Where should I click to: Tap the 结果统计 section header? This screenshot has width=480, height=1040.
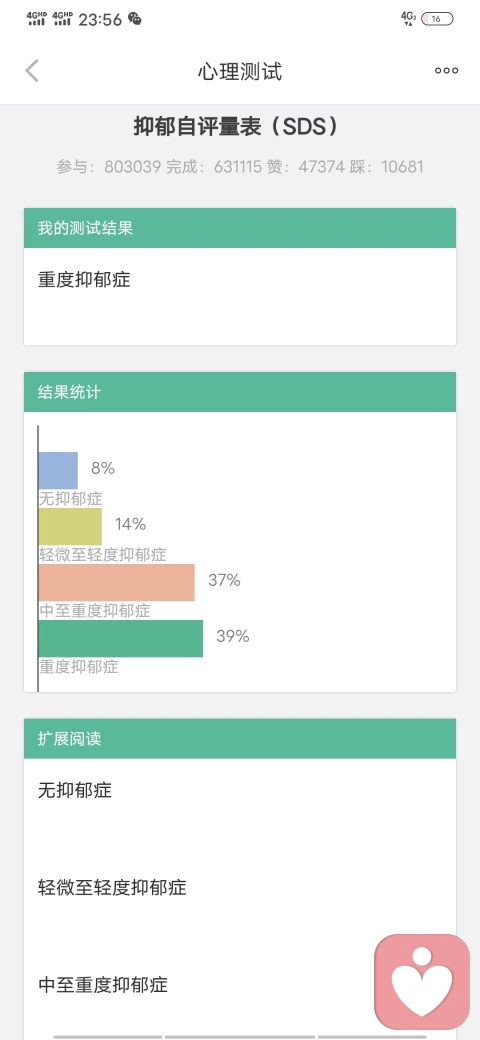click(240, 392)
